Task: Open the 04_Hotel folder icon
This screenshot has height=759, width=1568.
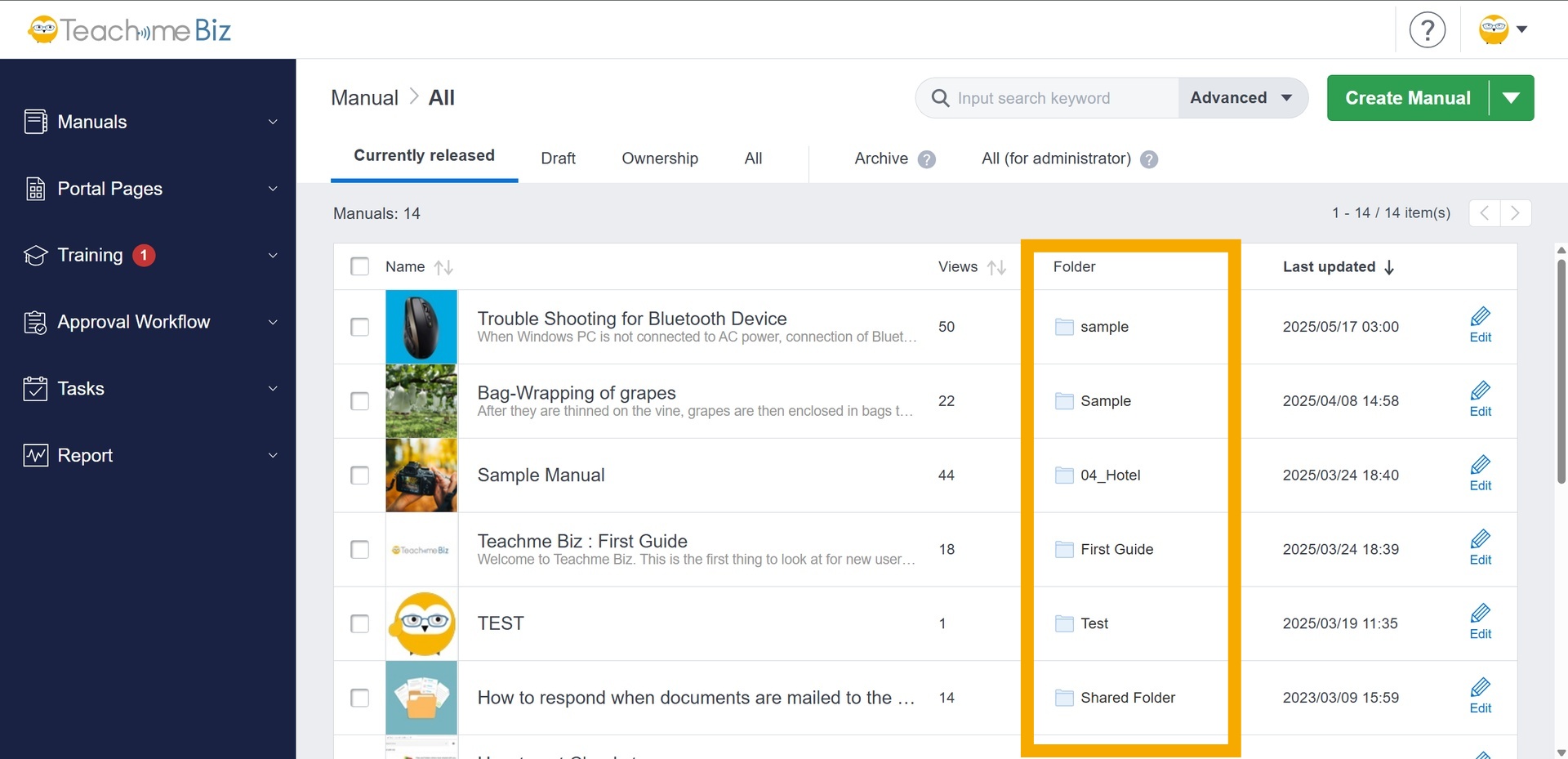Action: [x=1064, y=475]
